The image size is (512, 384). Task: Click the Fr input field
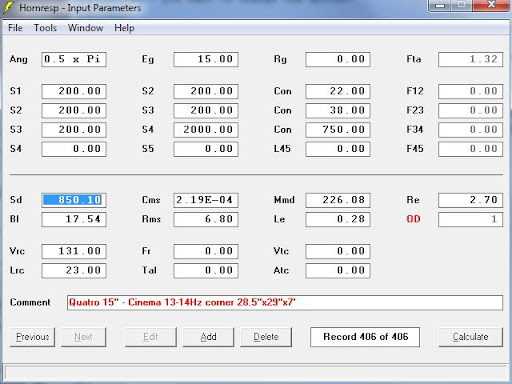[x=206, y=251]
